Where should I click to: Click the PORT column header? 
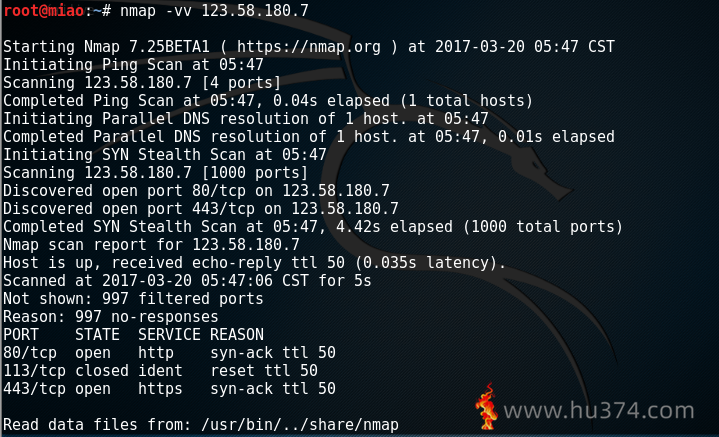tap(21, 335)
